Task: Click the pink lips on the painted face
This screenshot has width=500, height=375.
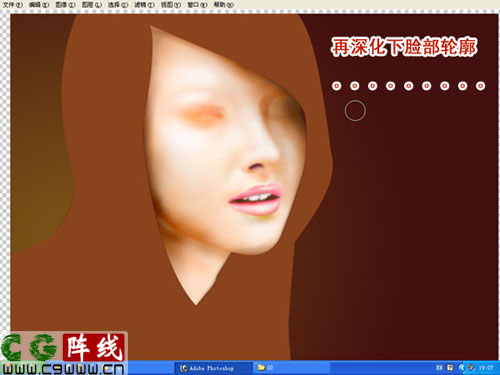Action: (255, 200)
